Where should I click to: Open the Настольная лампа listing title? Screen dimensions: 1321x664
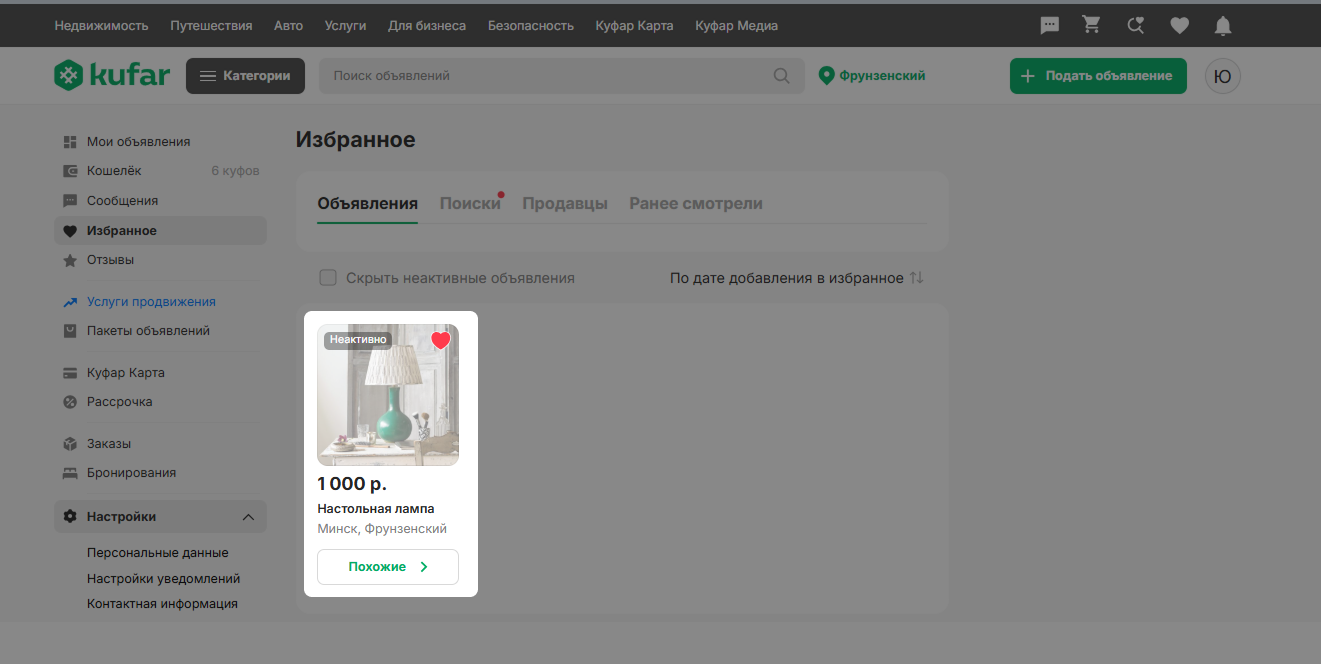tap(376, 509)
